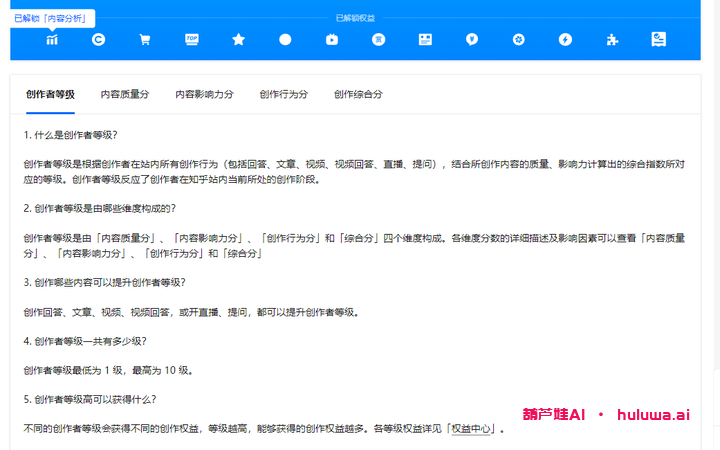Follow the 权益中心 link

471,429
